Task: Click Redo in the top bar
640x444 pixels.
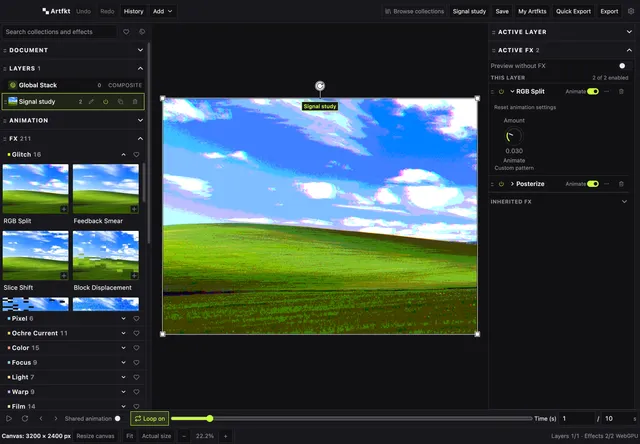Action: tap(107, 11)
